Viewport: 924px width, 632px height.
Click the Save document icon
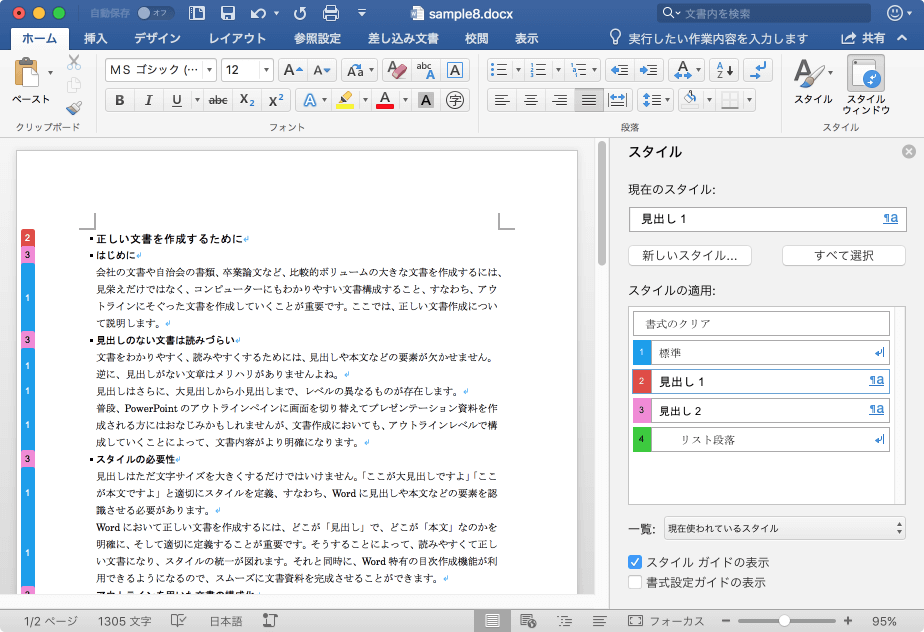(x=227, y=13)
